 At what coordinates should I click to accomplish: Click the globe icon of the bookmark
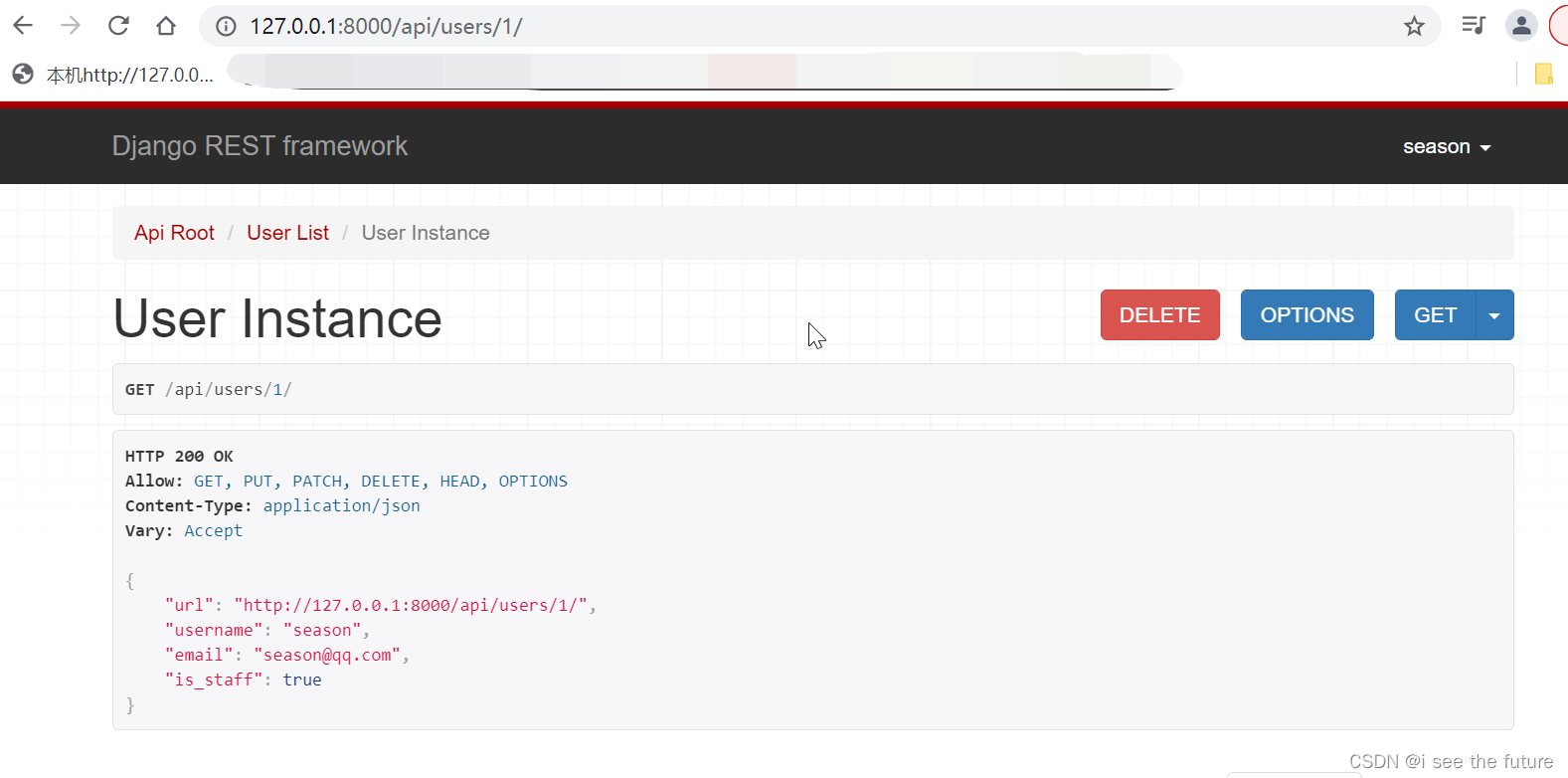23,74
